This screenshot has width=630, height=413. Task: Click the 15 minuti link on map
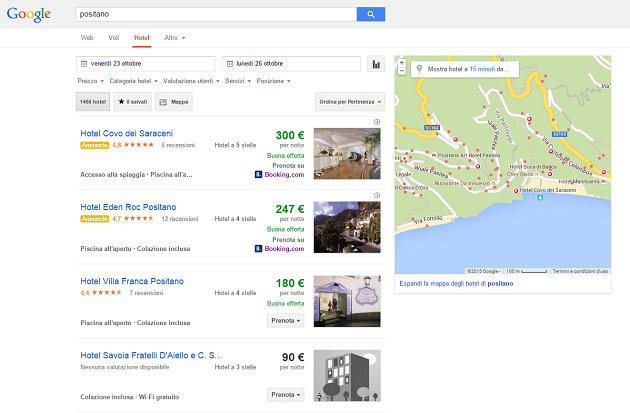tap(482, 69)
